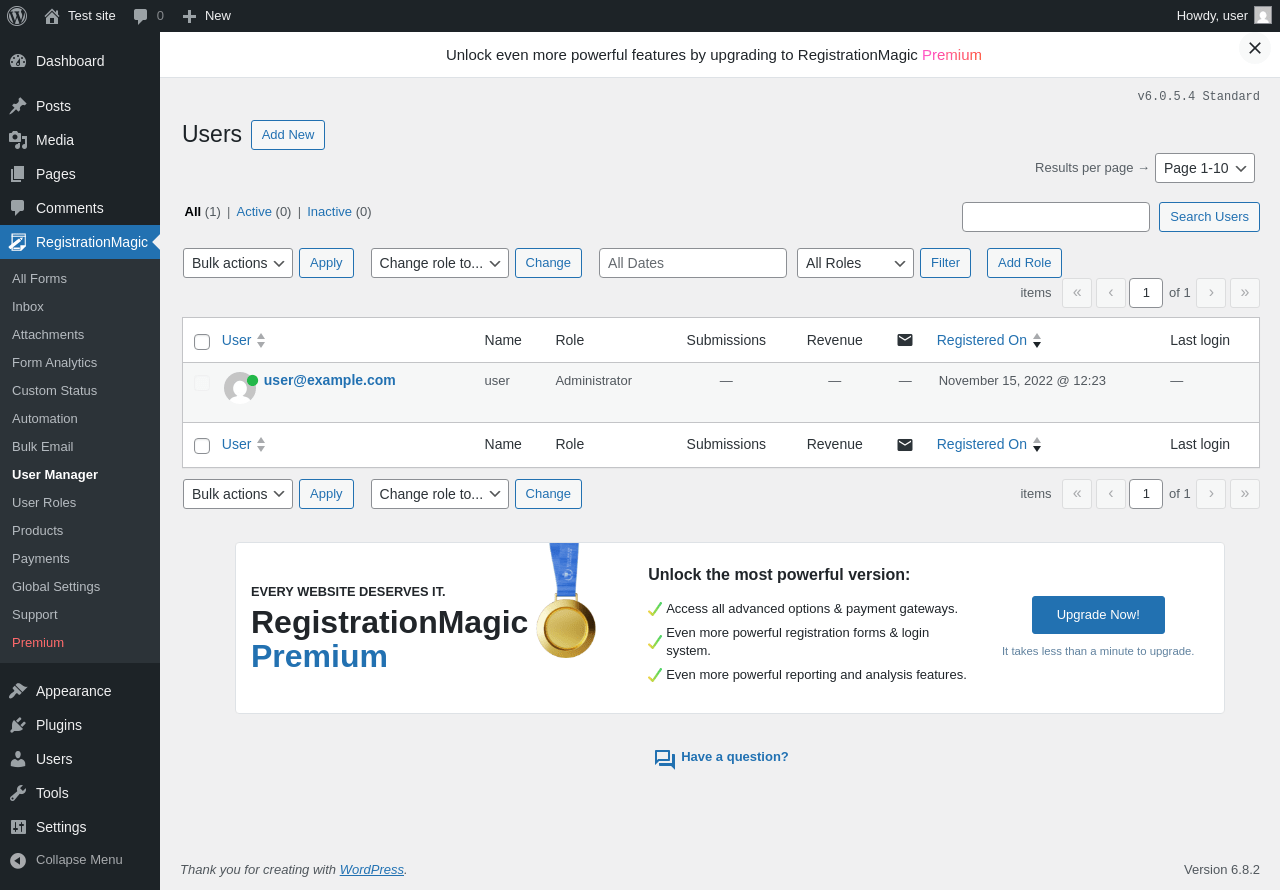Image resolution: width=1280 pixels, height=890 pixels.
Task: Open Users sidebar menu
Action: (80, 759)
